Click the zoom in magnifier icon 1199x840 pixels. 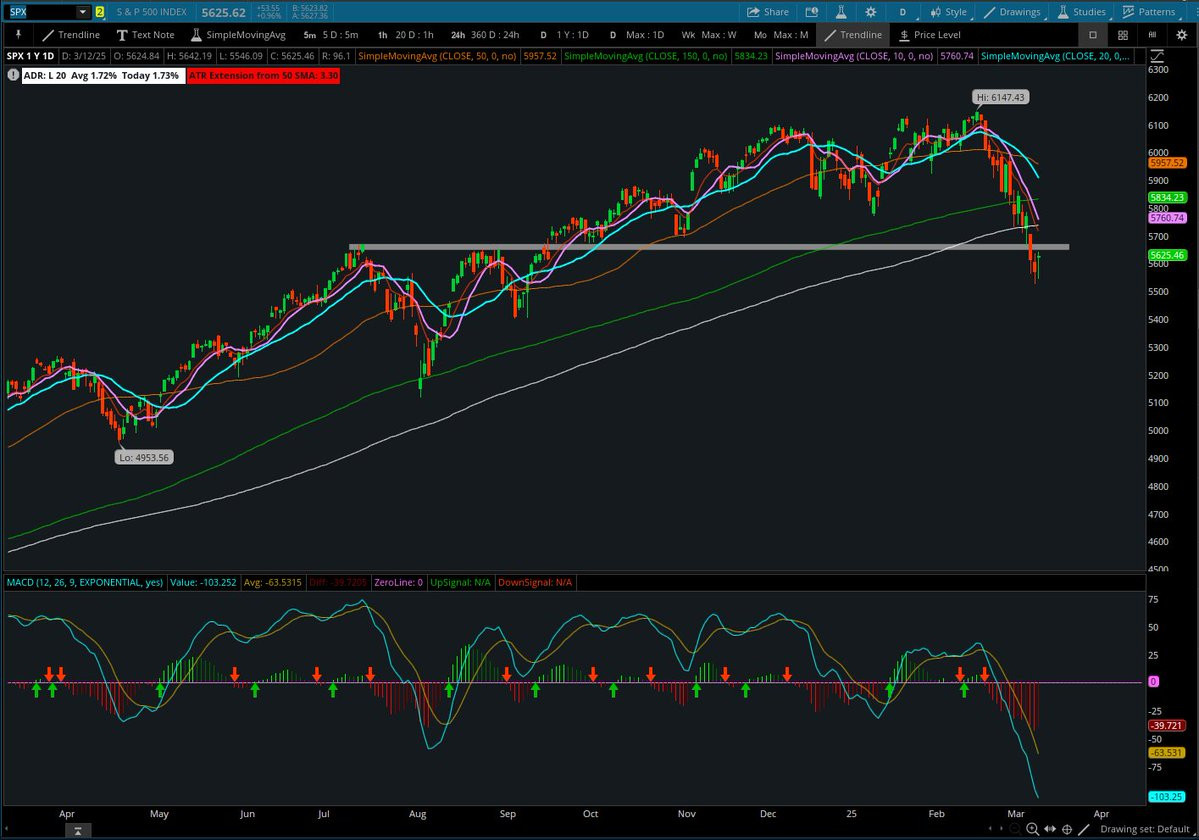coord(1032,829)
